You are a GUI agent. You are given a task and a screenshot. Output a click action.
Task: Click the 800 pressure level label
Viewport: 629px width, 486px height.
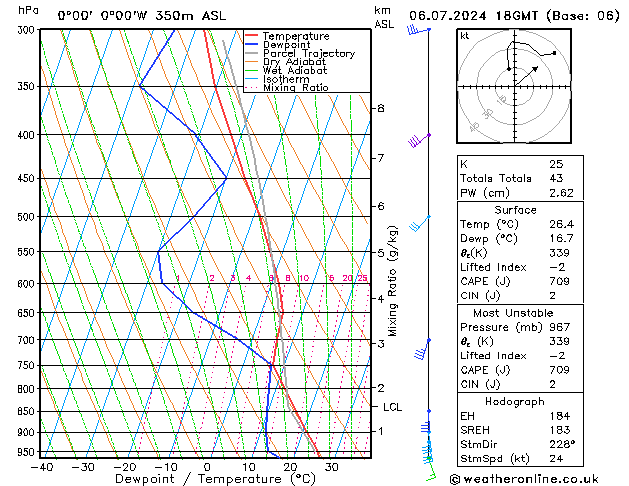28,389
